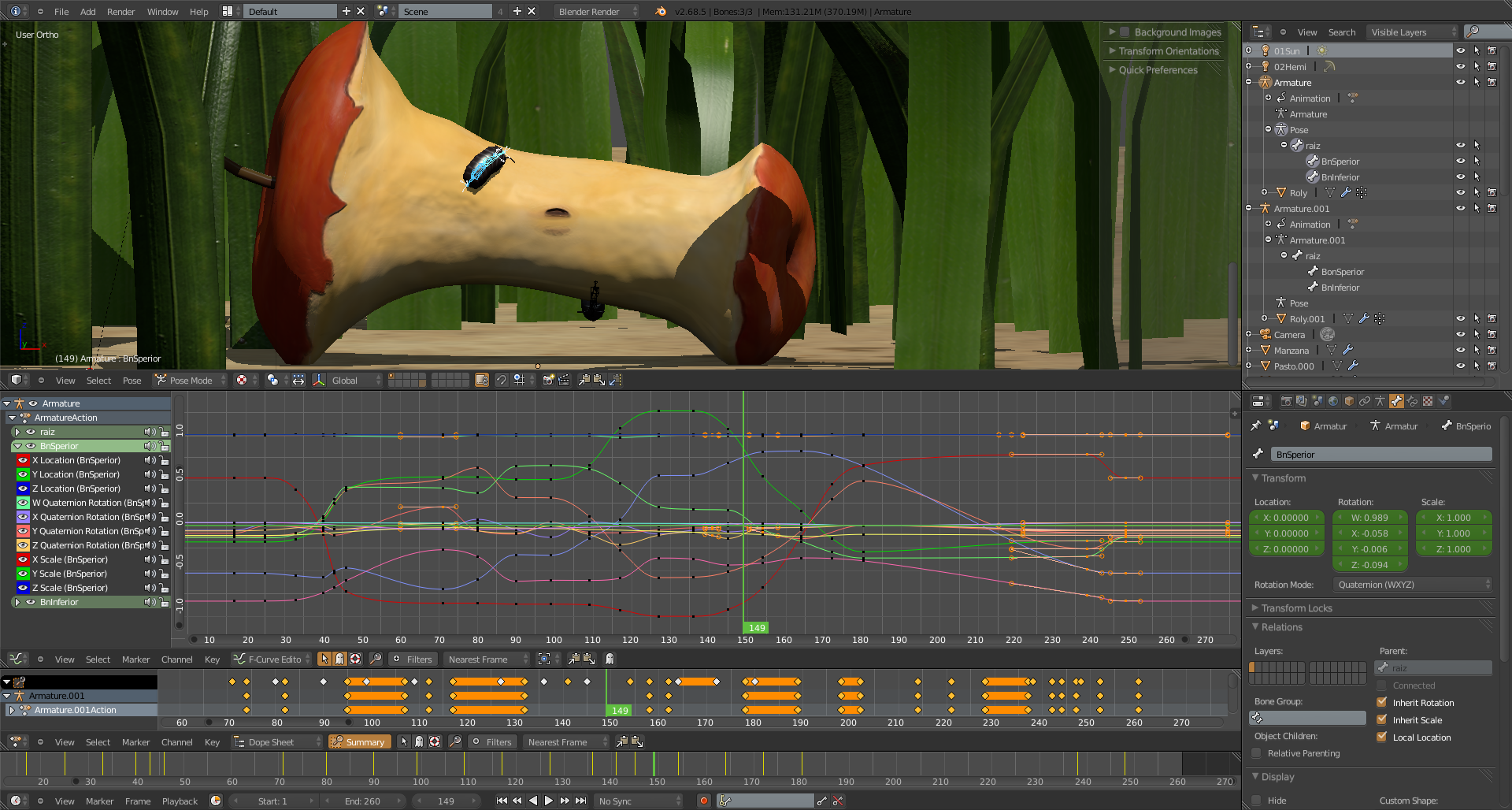This screenshot has height=810, width=1512.
Task: Pin the properties editor context
Action: click(1256, 425)
